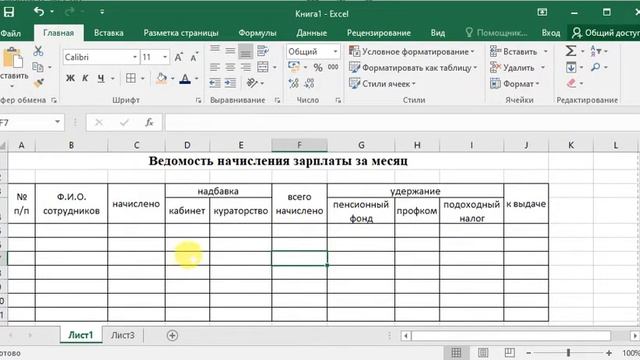Switch to the Вставка tab
640x360 pixels.
pyautogui.click(x=109, y=33)
